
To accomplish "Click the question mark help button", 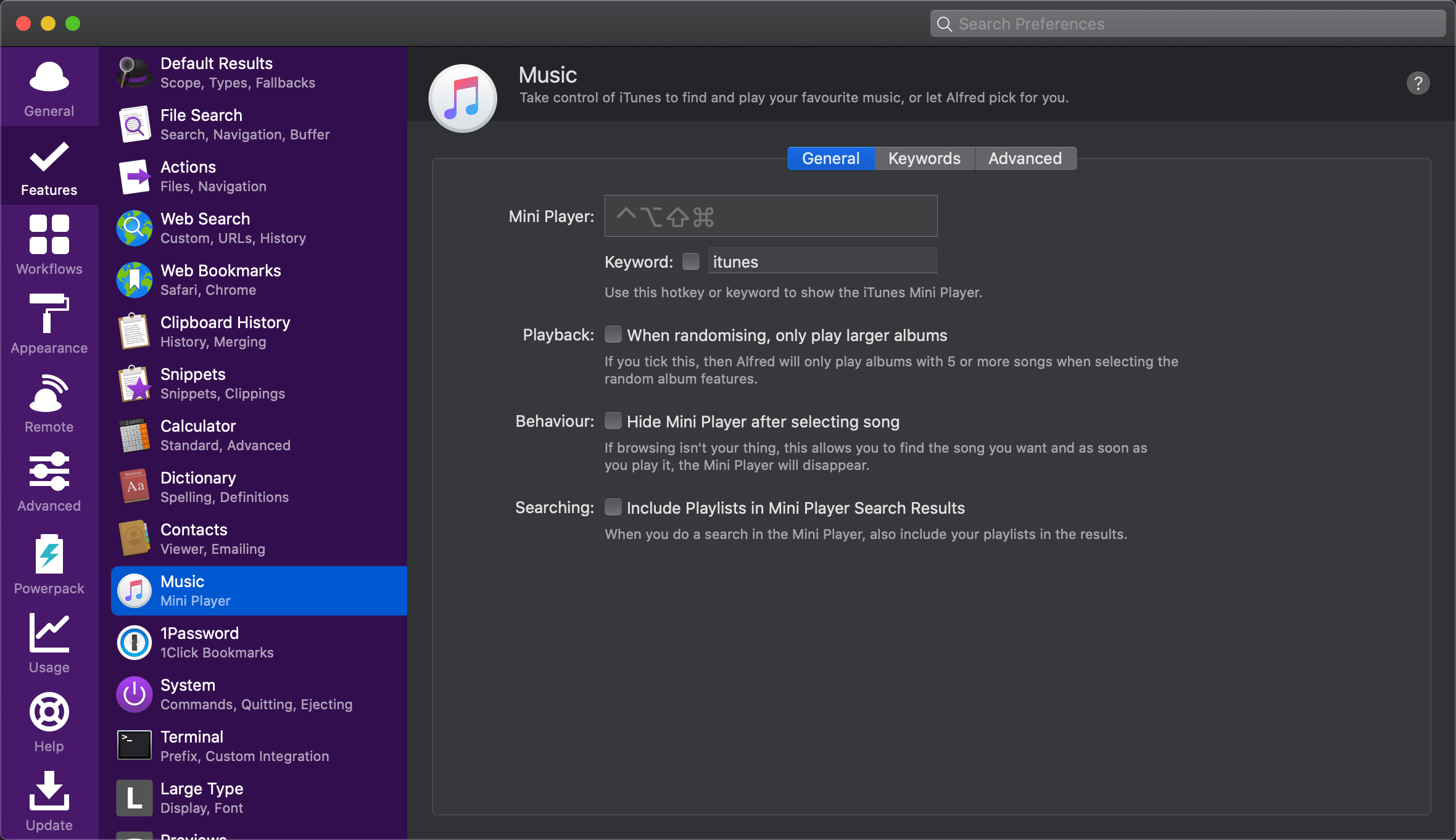I will pyautogui.click(x=1418, y=83).
